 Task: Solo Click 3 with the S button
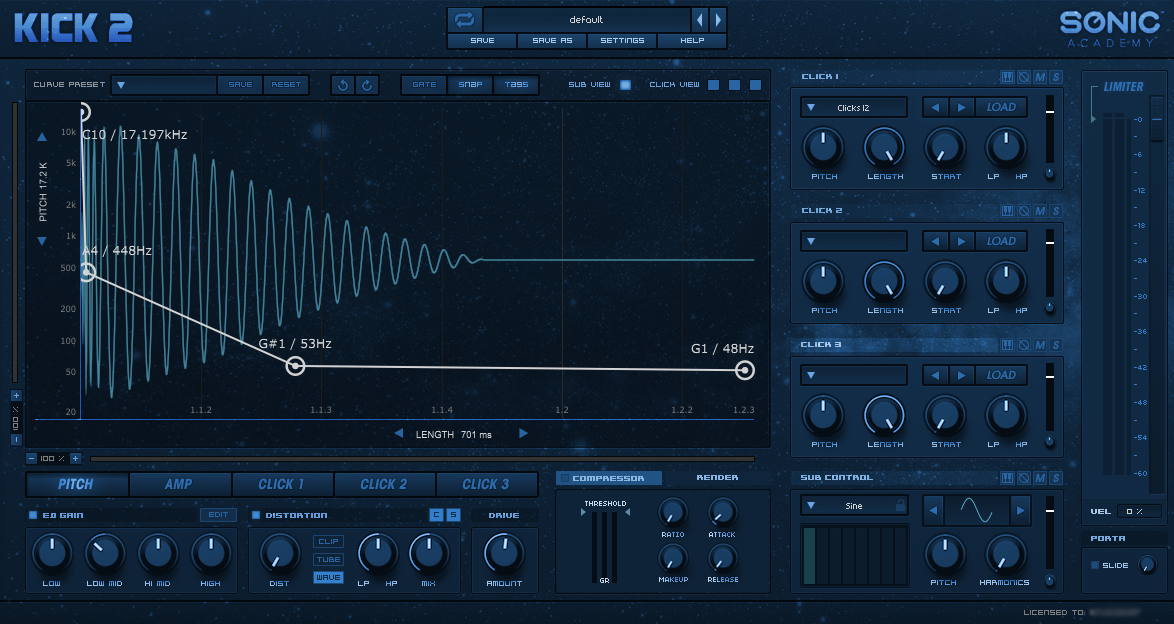click(x=1056, y=345)
